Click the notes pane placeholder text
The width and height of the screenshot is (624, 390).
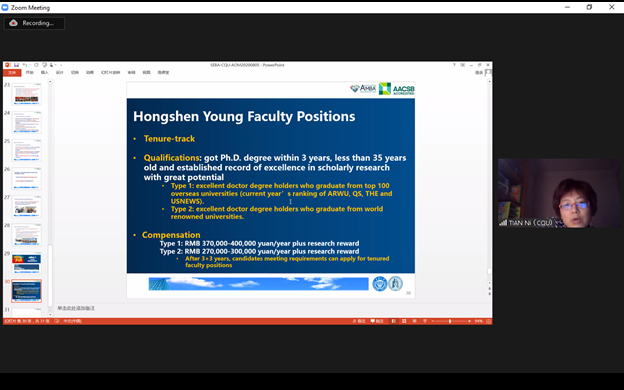76,308
